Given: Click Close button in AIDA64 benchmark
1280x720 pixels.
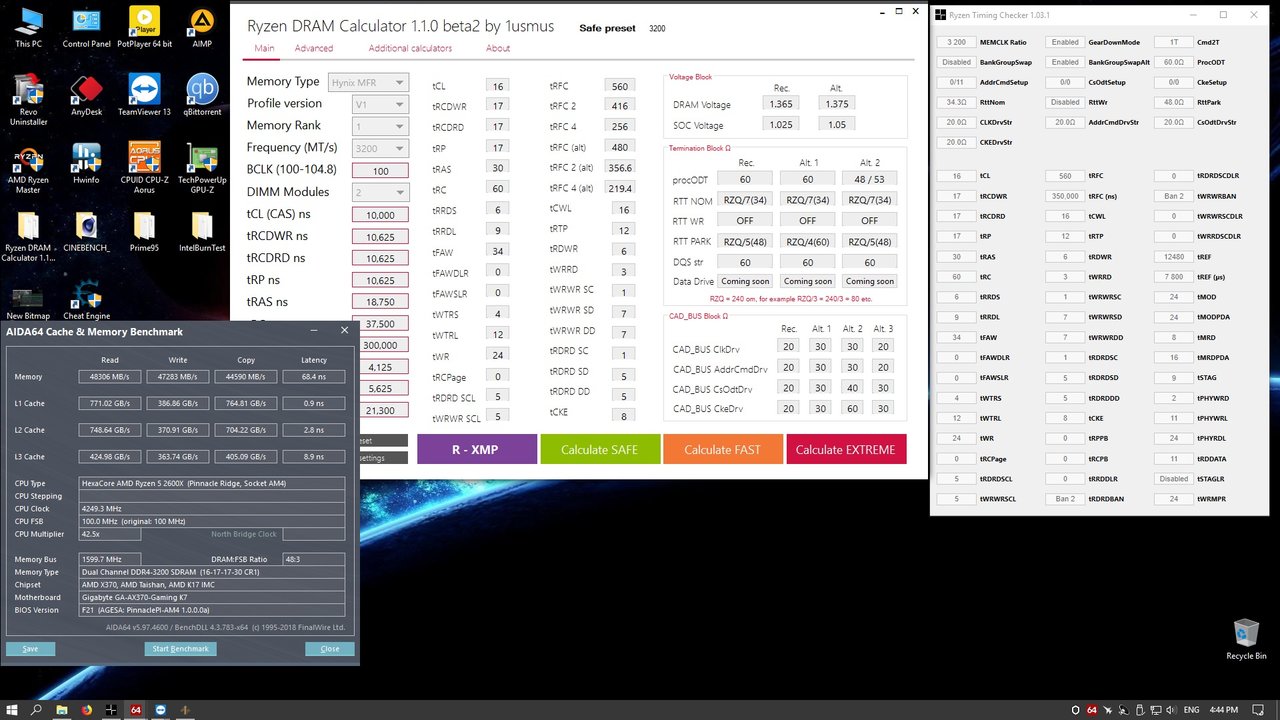Looking at the screenshot, I should coord(330,648).
